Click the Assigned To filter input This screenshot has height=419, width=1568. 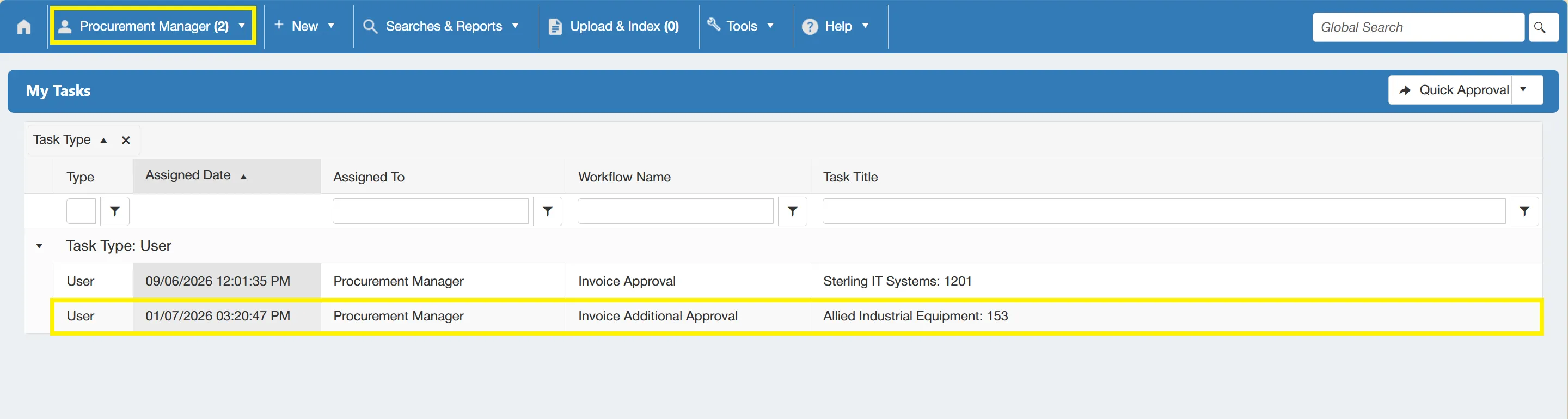click(x=430, y=211)
